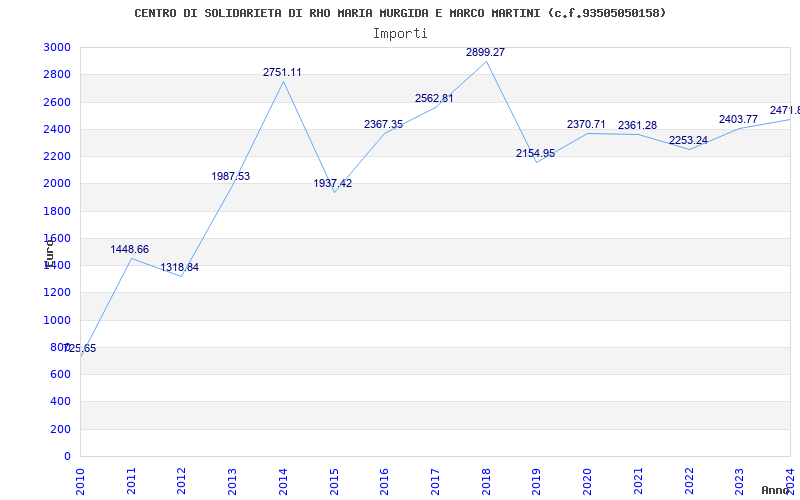Click x-axis year 2017
Viewport: 800px width, 500px height.
(435, 481)
